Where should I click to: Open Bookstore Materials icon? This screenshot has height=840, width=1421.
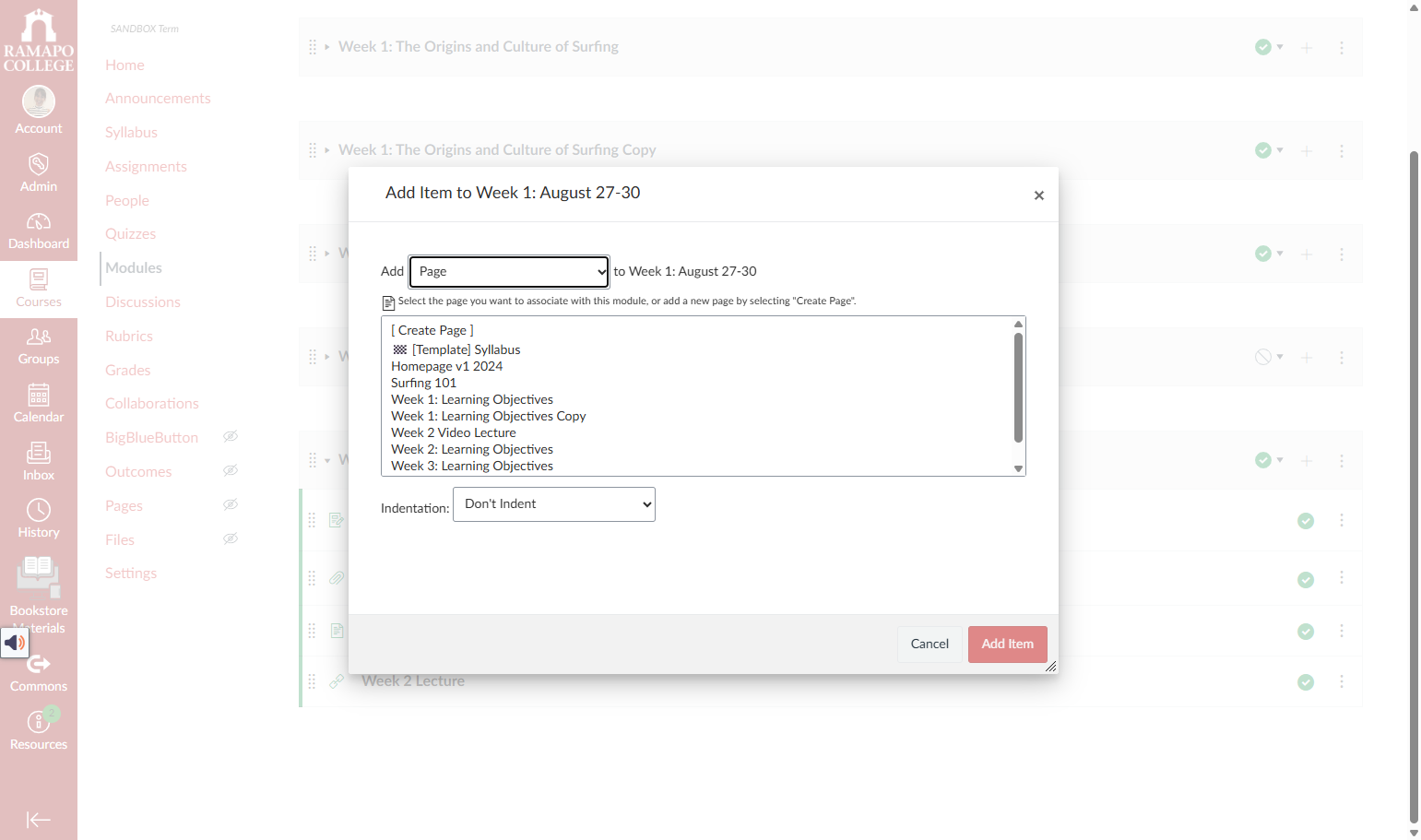39,578
